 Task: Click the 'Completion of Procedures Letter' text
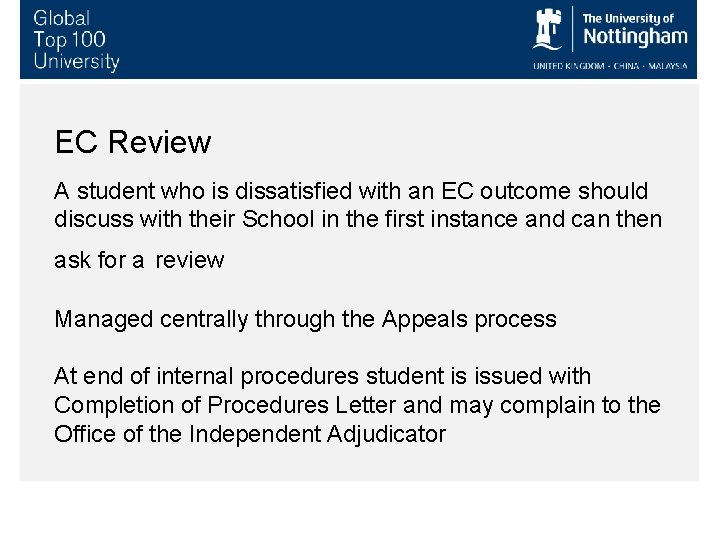pyautogui.click(x=225, y=405)
